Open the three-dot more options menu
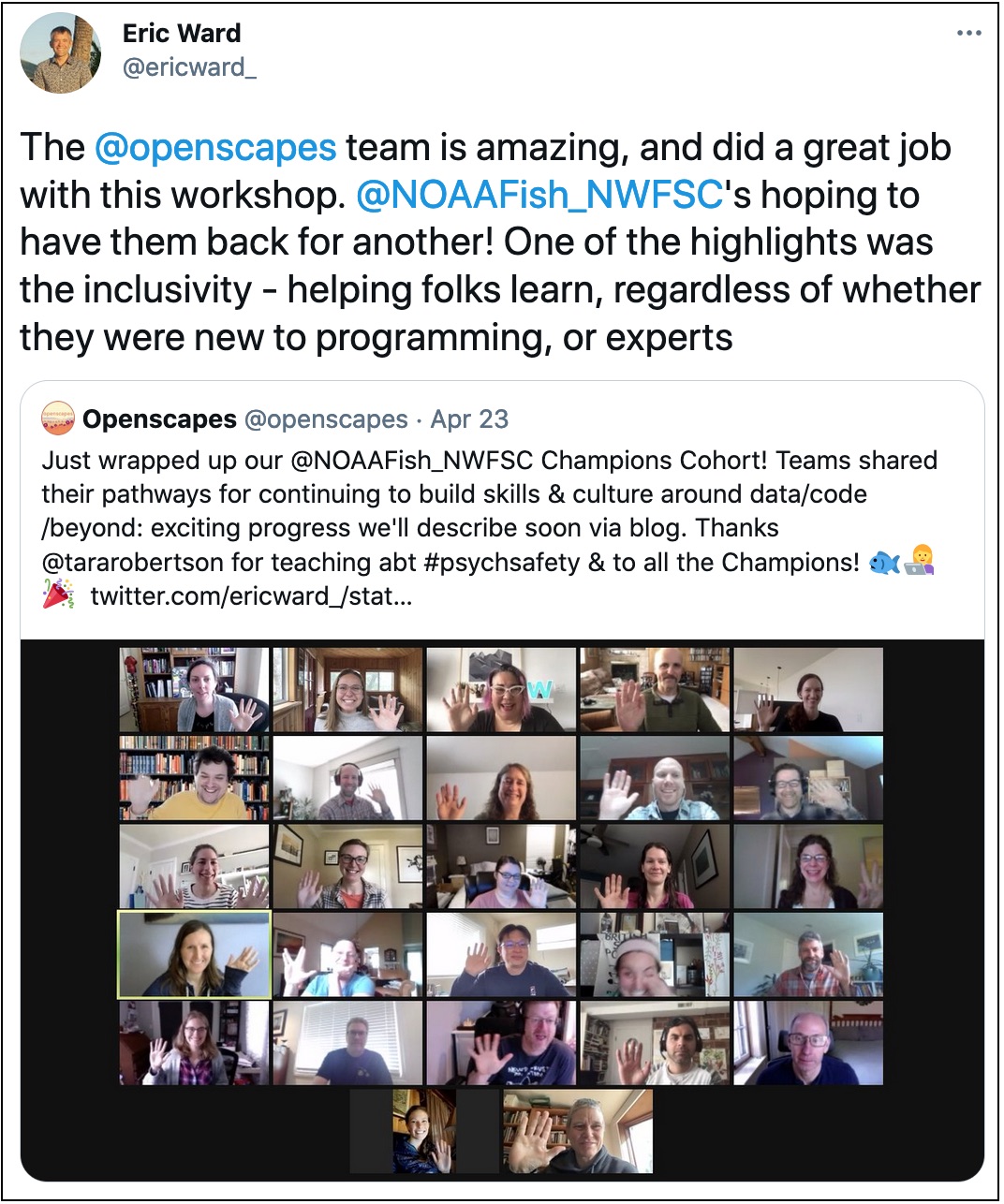Viewport: 1004px width, 1204px height. 968,34
